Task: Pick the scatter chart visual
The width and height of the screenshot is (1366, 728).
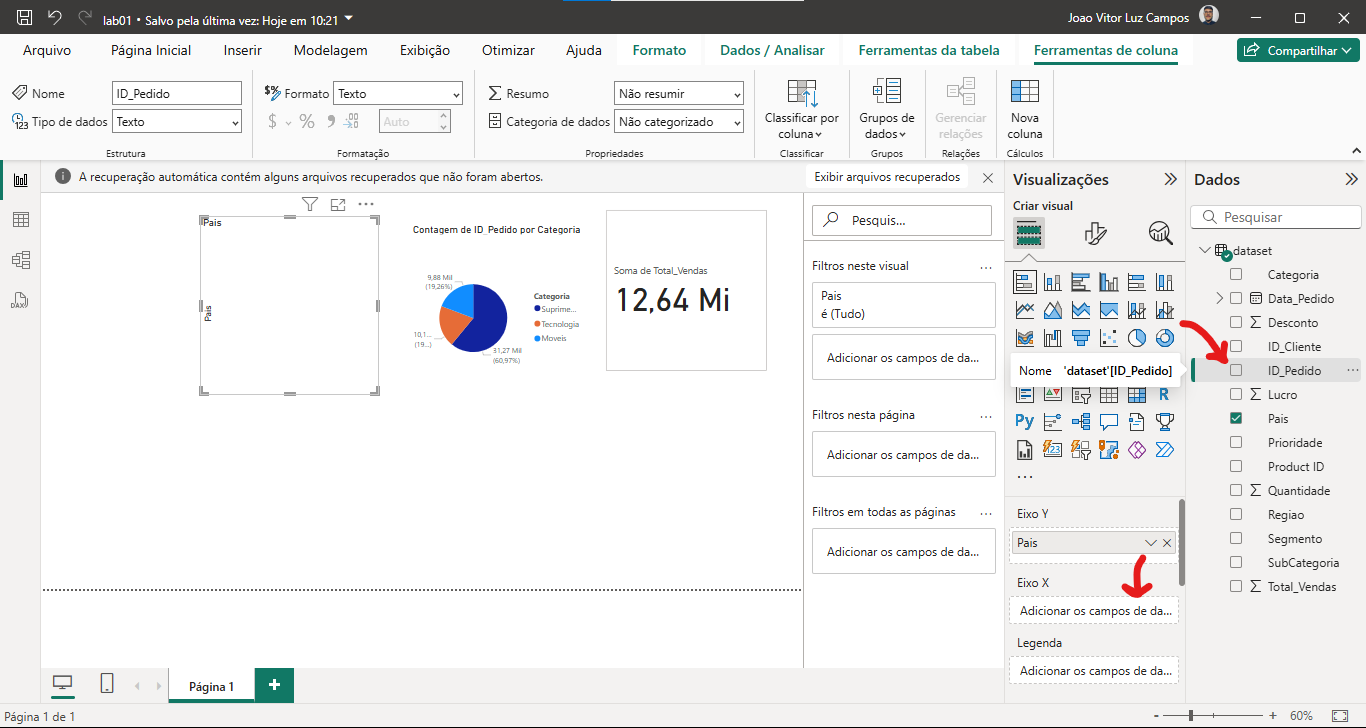Action: tap(1108, 338)
